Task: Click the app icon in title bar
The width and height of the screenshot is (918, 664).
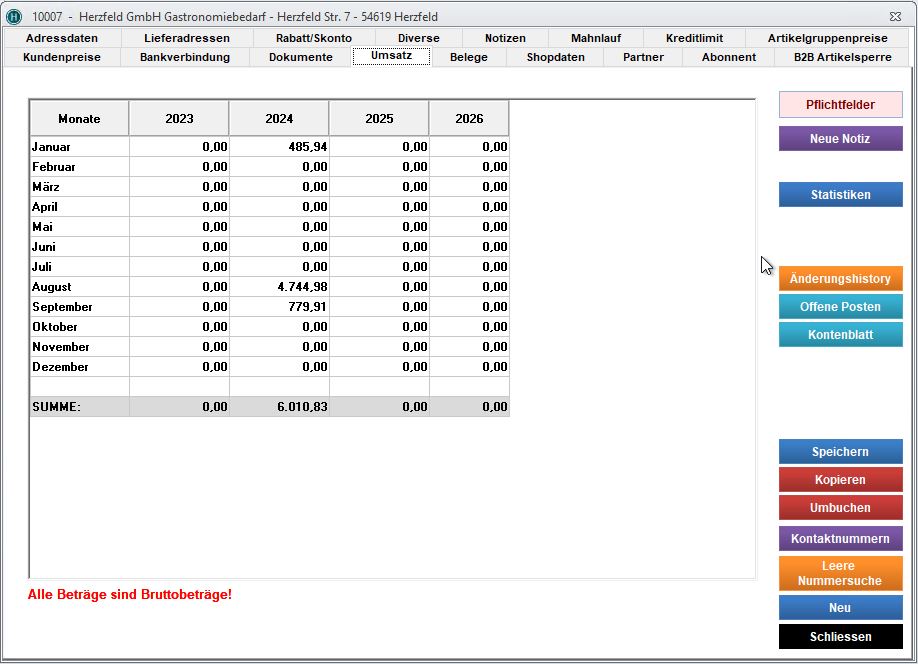Action: pos(14,17)
